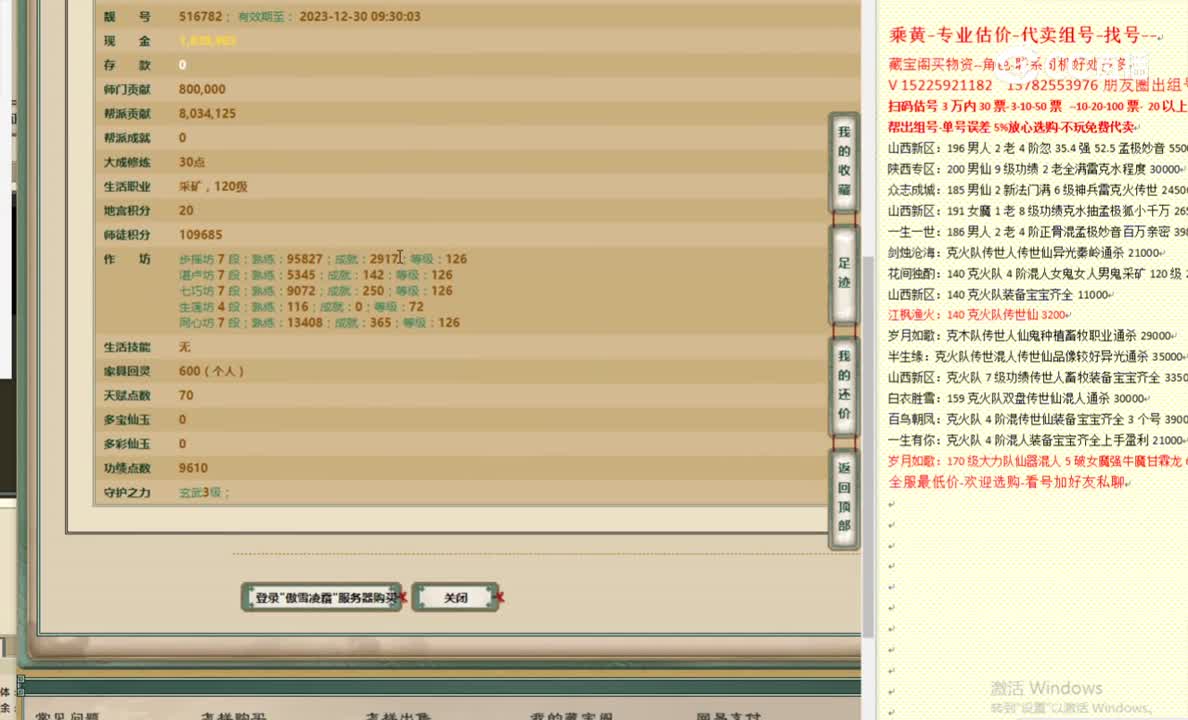Image resolution: width=1188 pixels, height=720 pixels.
Task: Click document line 花间独酌: 140克火队
Action: coord(1037,274)
